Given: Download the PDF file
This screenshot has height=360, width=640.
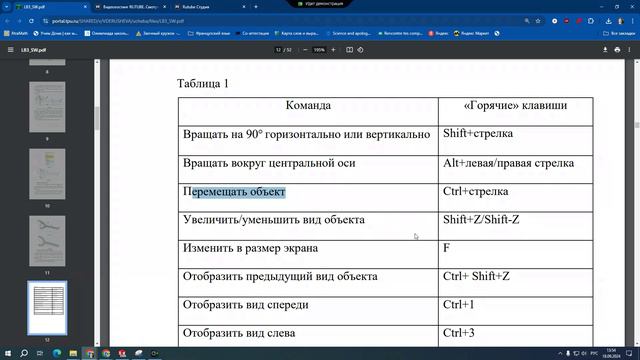Looking at the screenshot, I should pyautogui.click(x=605, y=50).
